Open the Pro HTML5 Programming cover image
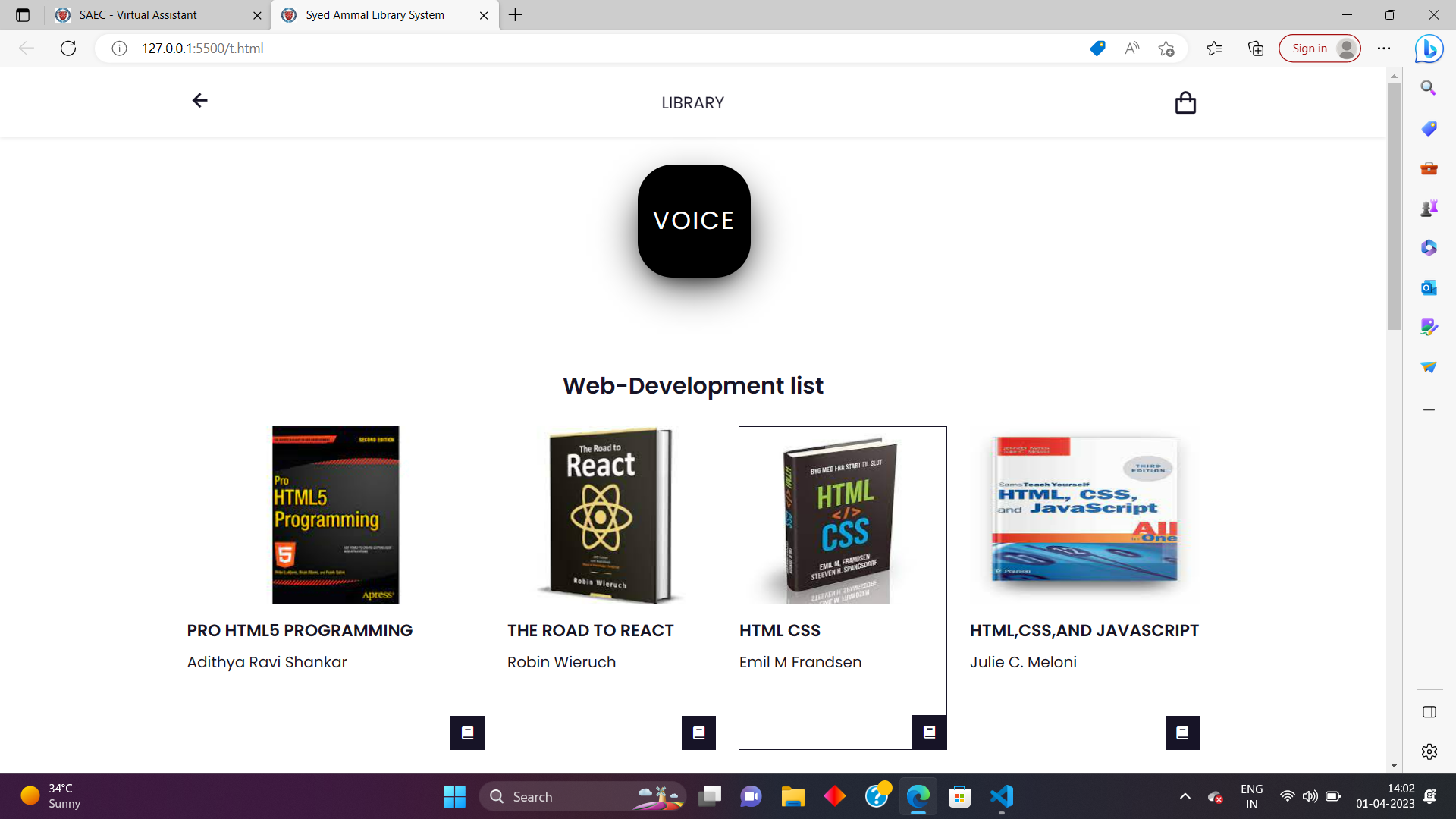This screenshot has height=819, width=1456. (x=335, y=515)
